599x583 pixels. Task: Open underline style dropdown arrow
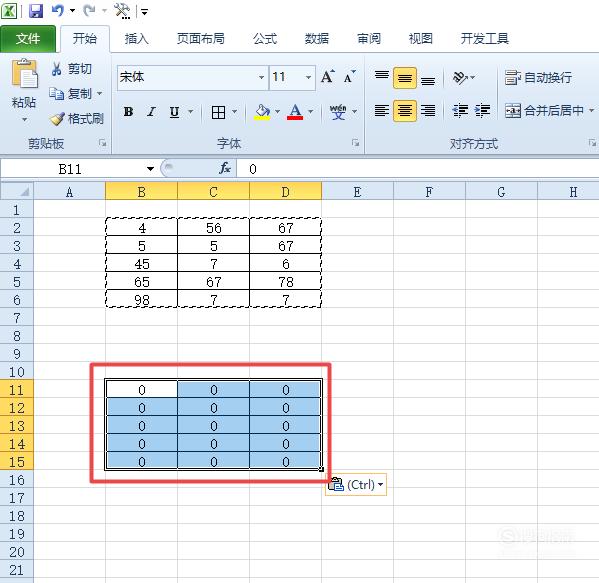coord(190,112)
